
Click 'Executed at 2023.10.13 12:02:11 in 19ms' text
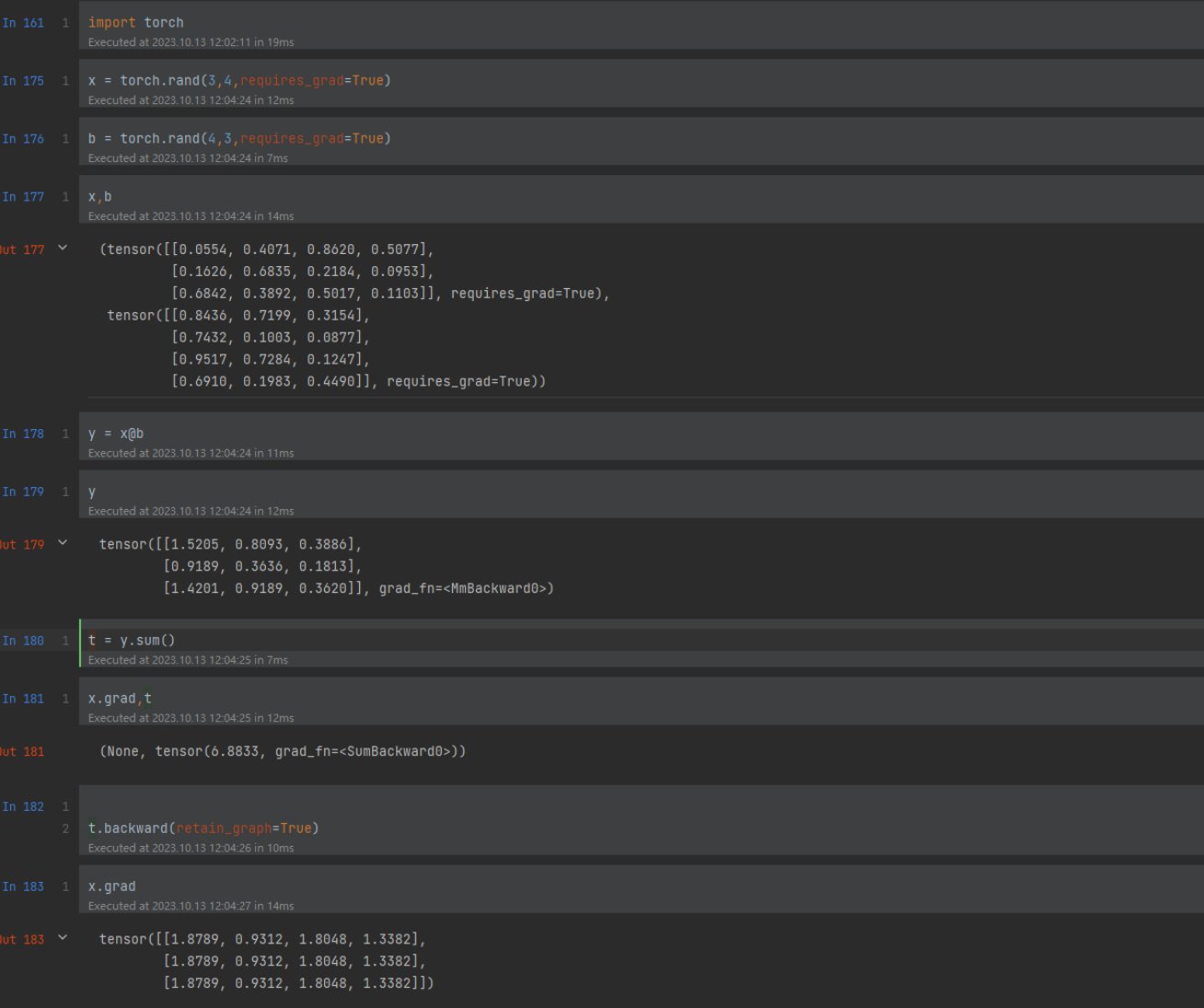coord(191,42)
